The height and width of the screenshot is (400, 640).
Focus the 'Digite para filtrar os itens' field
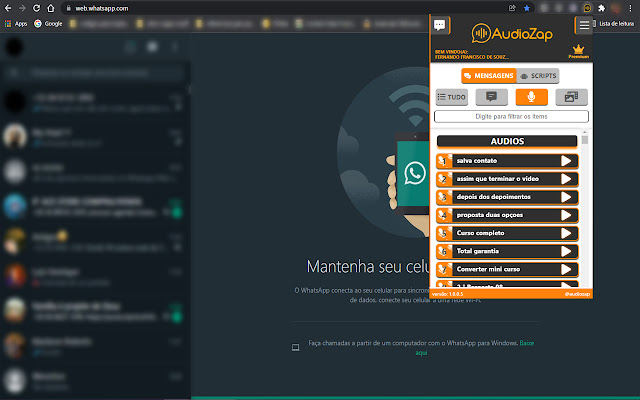[x=511, y=117]
